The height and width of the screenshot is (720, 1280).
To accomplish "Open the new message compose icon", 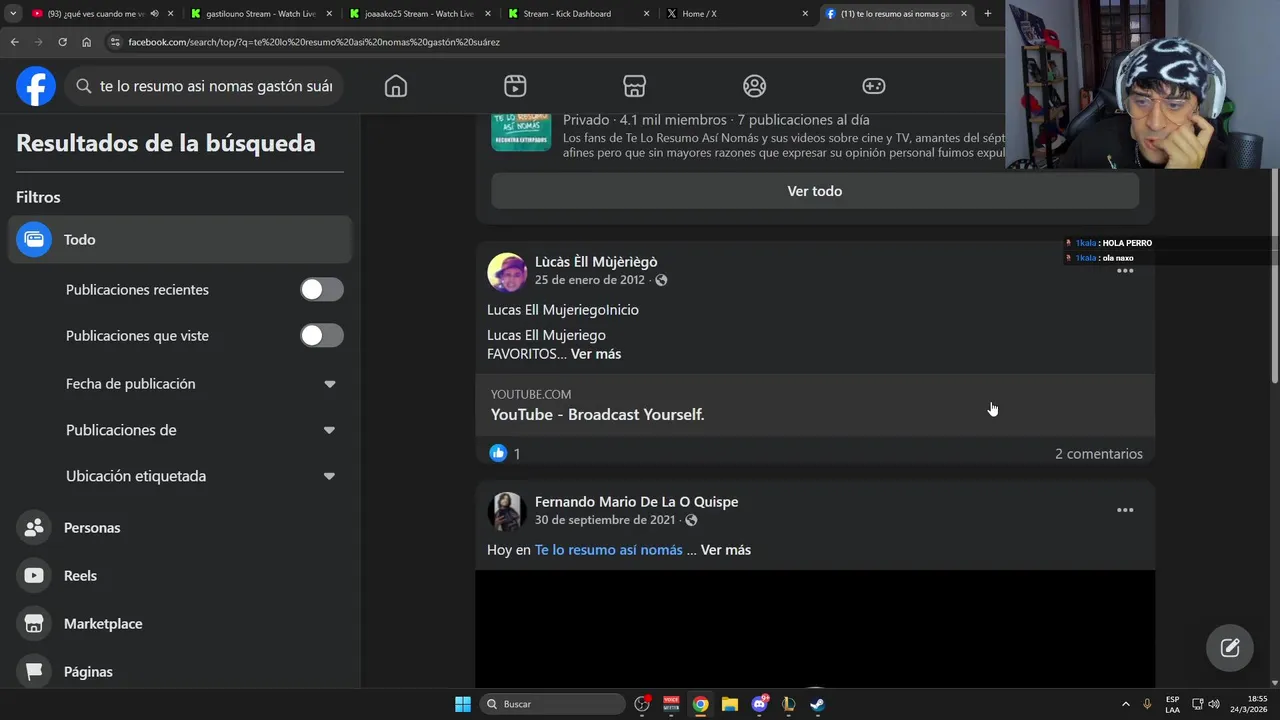I will 1230,648.
